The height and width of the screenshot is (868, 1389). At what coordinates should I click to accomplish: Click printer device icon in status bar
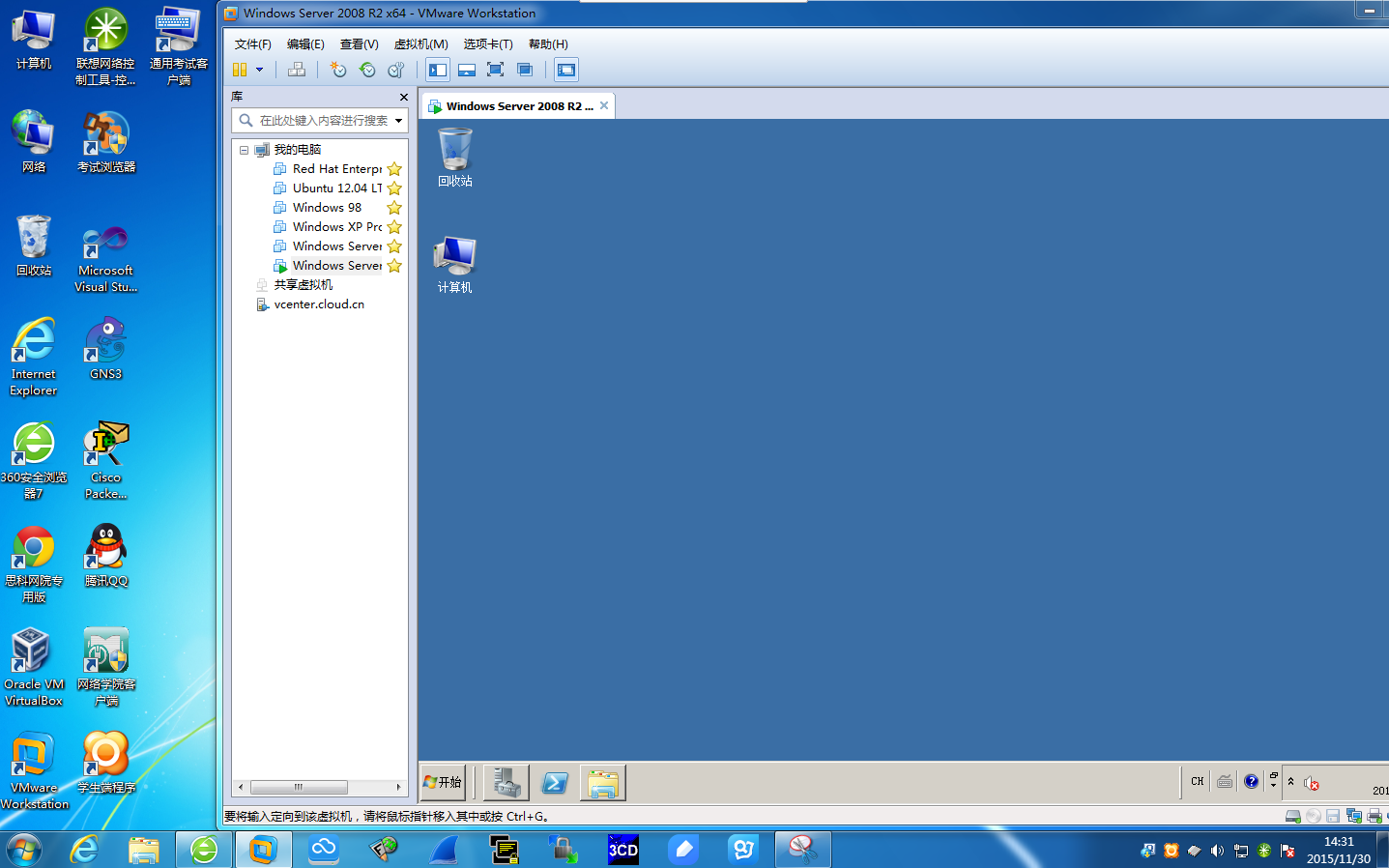[x=1375, y=816]
